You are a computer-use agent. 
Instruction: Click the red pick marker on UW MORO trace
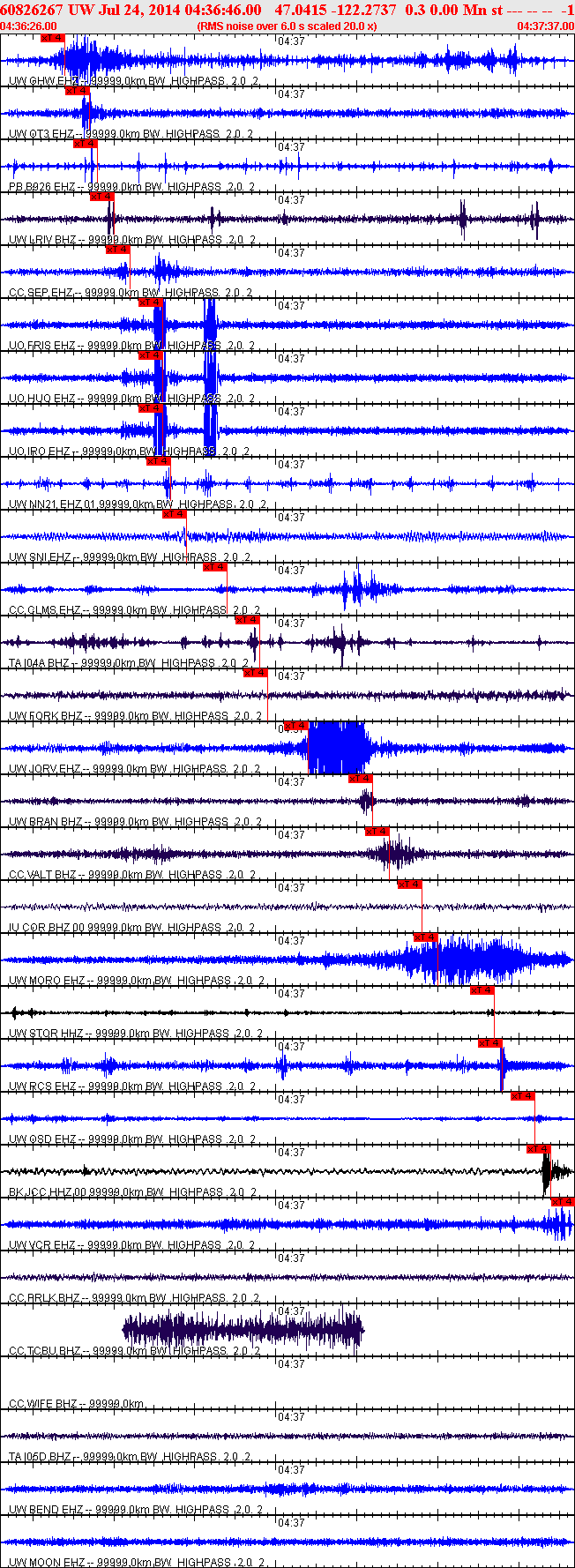426,937
